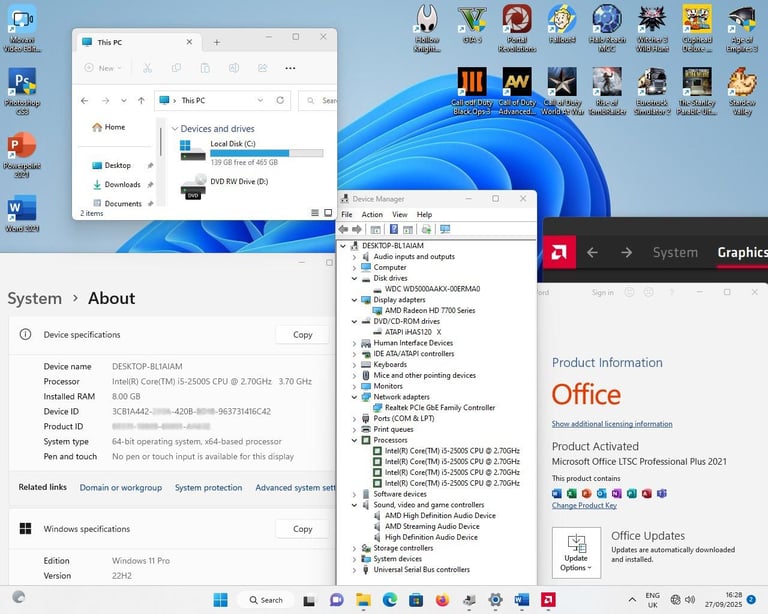
Task: Open View menu in Device Manager
Action: point(400,214)
